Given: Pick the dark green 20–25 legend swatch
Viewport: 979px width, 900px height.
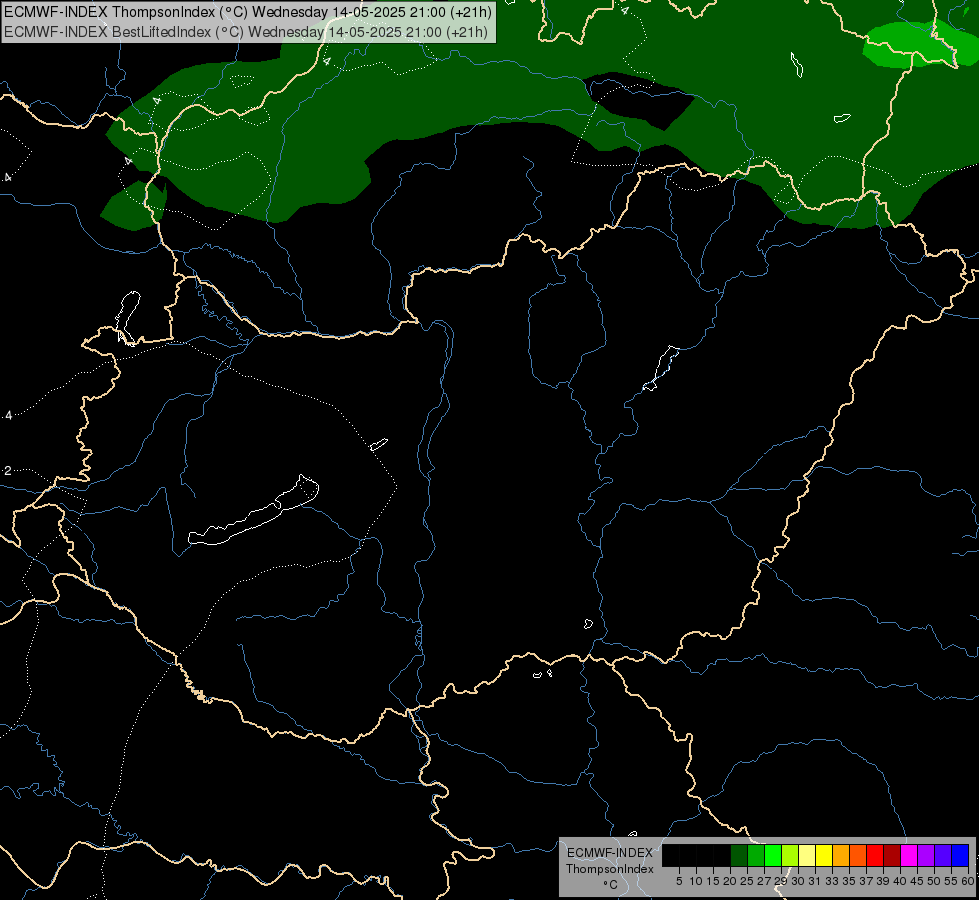Looking at the screenshot, I should (739, 855).
